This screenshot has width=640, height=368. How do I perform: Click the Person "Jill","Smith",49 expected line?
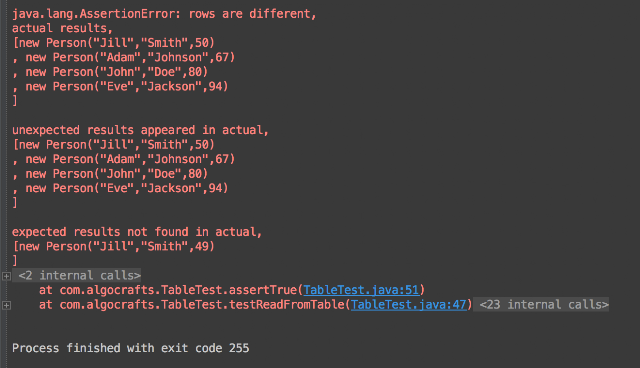114,246
